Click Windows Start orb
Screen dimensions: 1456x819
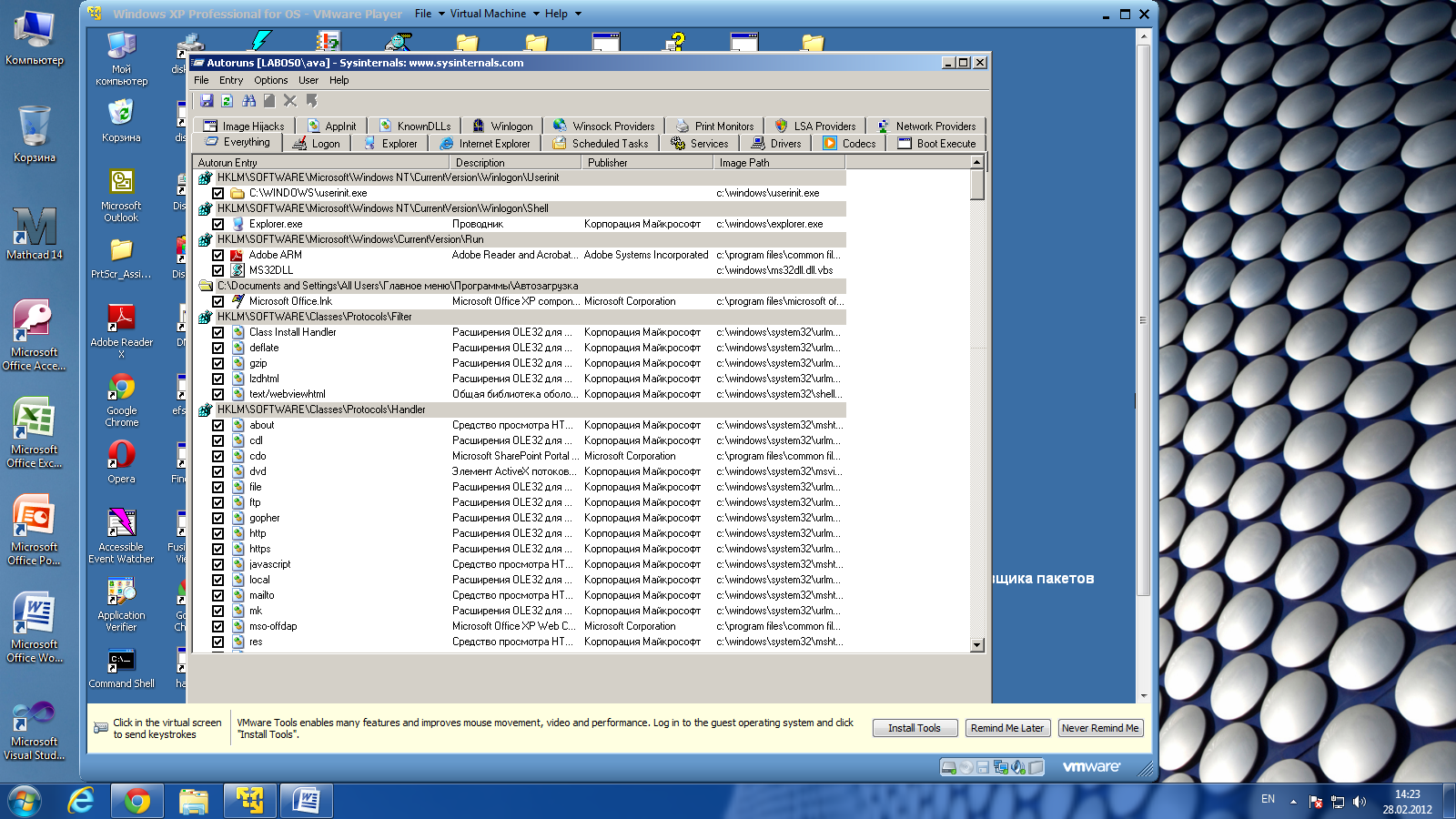24,801
